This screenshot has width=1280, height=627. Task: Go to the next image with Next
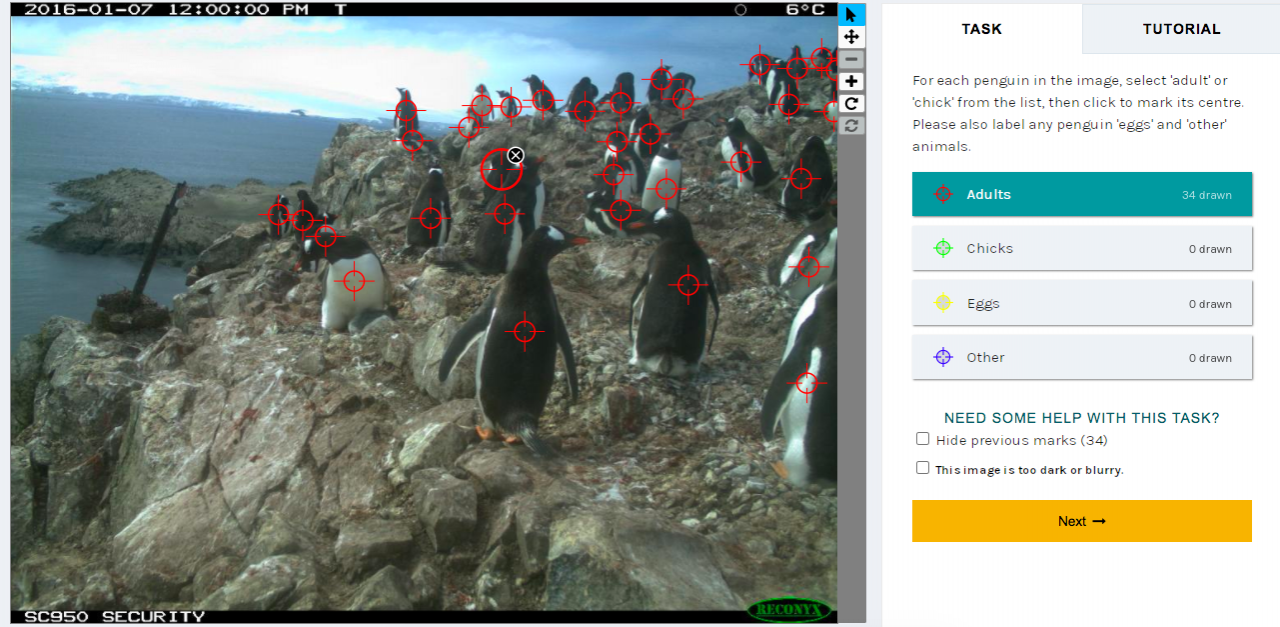coord(1082,521)
